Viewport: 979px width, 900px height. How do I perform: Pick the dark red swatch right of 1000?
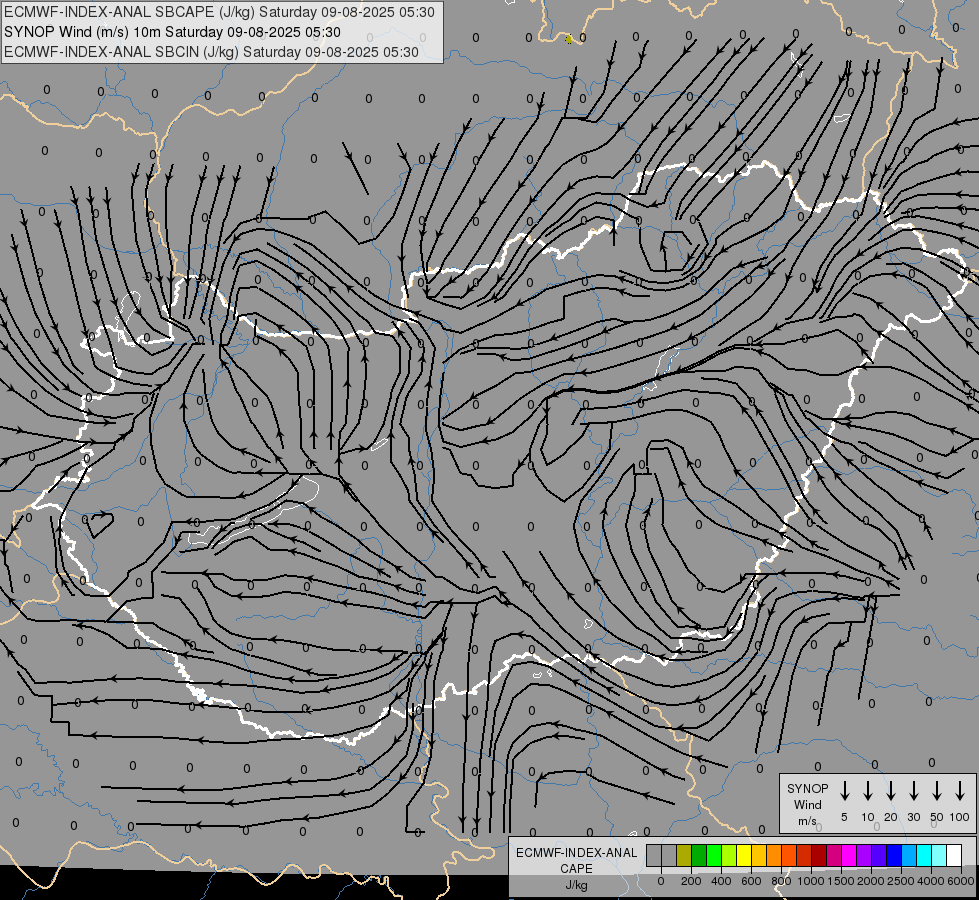point(820,855)
